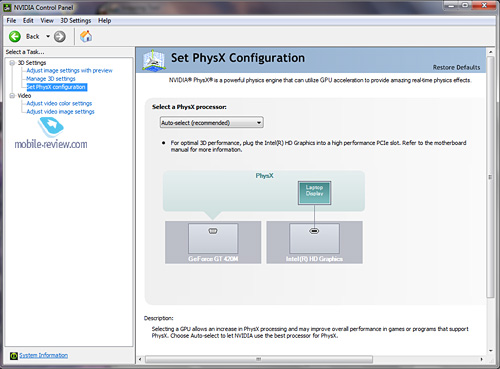Collapse the Video tree node

[x=12, y=96]
